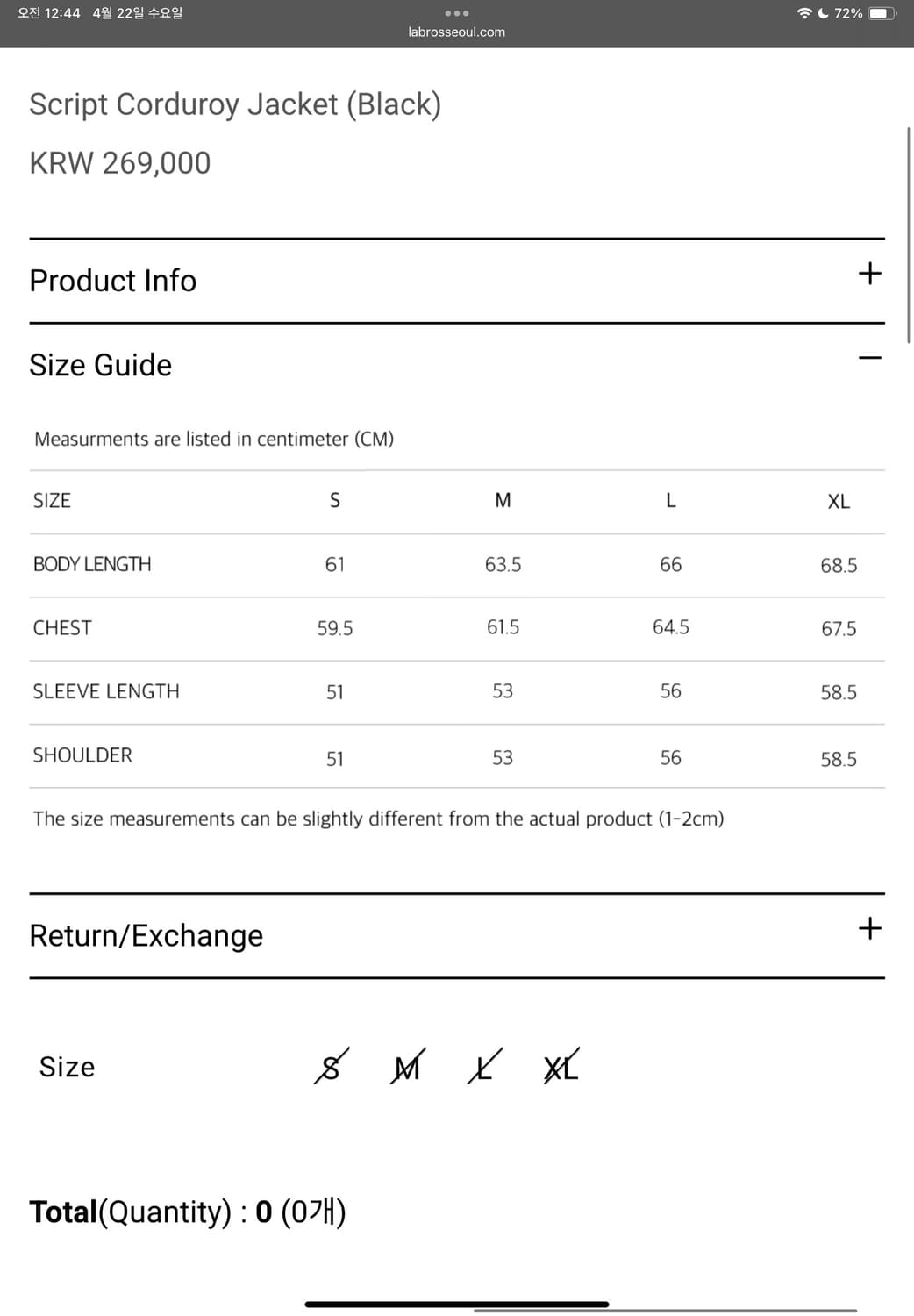Tap the Do Not Disturb moon icon
Screen dimensions: 914x1316
click(823, 13)
